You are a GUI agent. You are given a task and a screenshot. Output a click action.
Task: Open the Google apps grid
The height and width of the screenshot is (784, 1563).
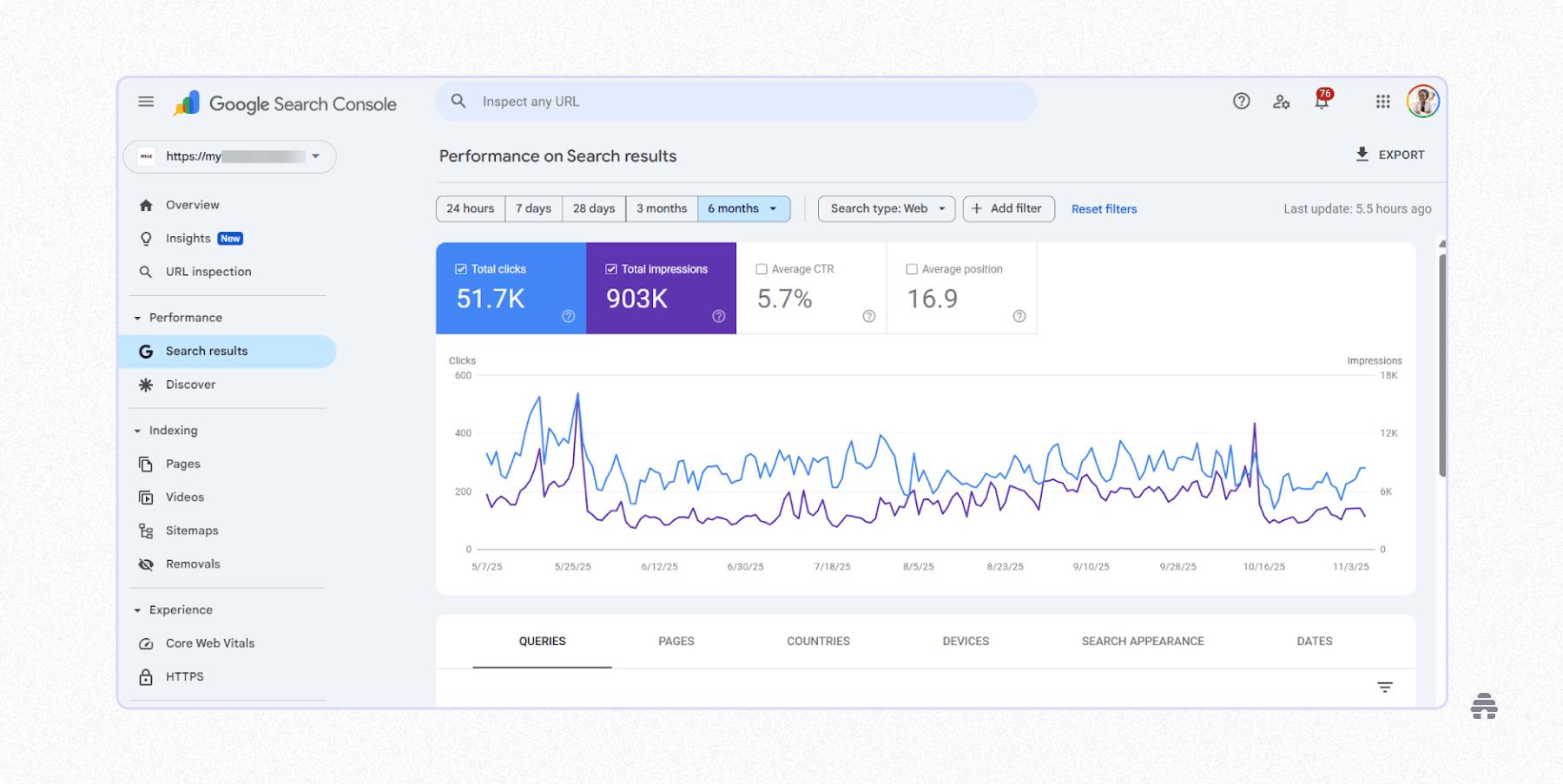[x=1383, y=102]
